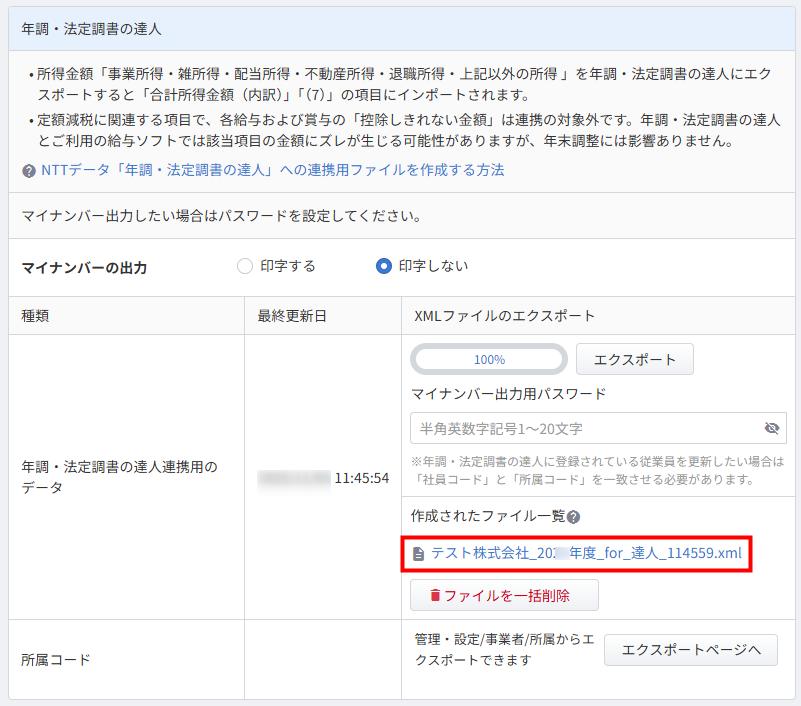Click the 100% export progress bar
Screen dimensions: 801x706
pyautogui.click(x=489, y=359)
